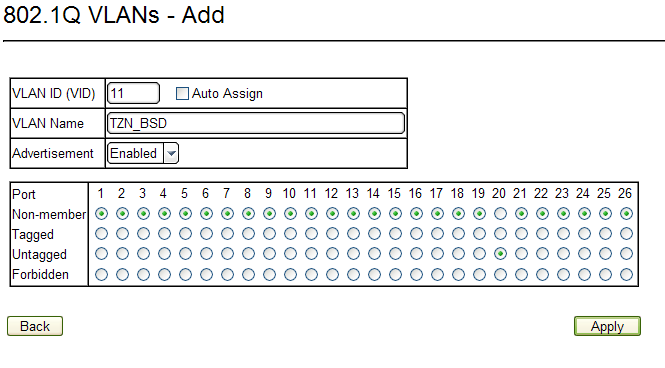Image resolution: width=665 pixels, height=368 pixels.
Task: Mark port 26 as Forbidden
Action: pos(626,274)
